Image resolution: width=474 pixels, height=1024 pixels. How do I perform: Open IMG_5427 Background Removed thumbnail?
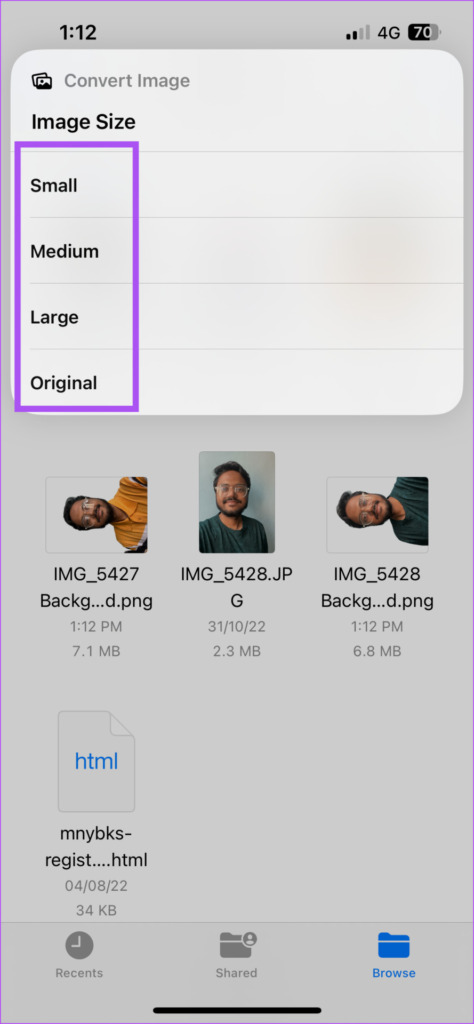point(97,515)
